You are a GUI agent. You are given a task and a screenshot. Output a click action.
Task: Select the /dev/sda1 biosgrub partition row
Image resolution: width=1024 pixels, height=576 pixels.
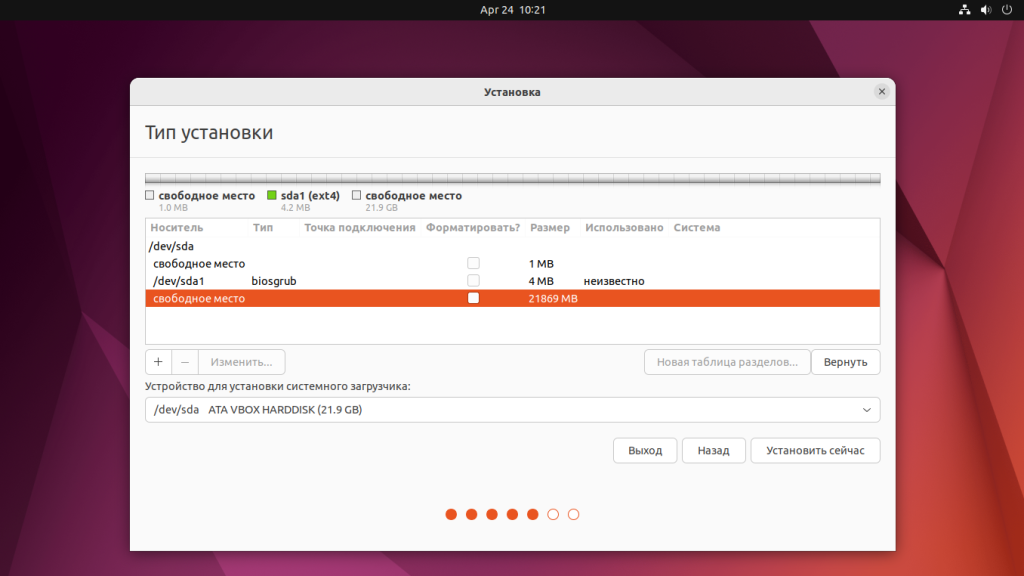(300, 281)
